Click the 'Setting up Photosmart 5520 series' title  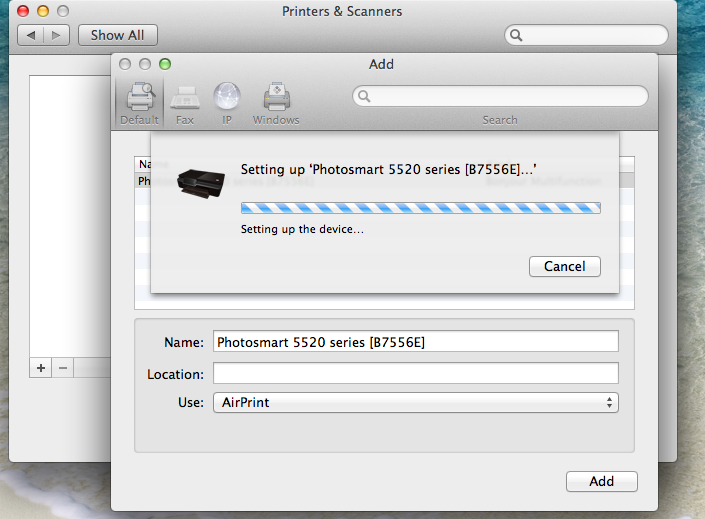click(388, 170)
